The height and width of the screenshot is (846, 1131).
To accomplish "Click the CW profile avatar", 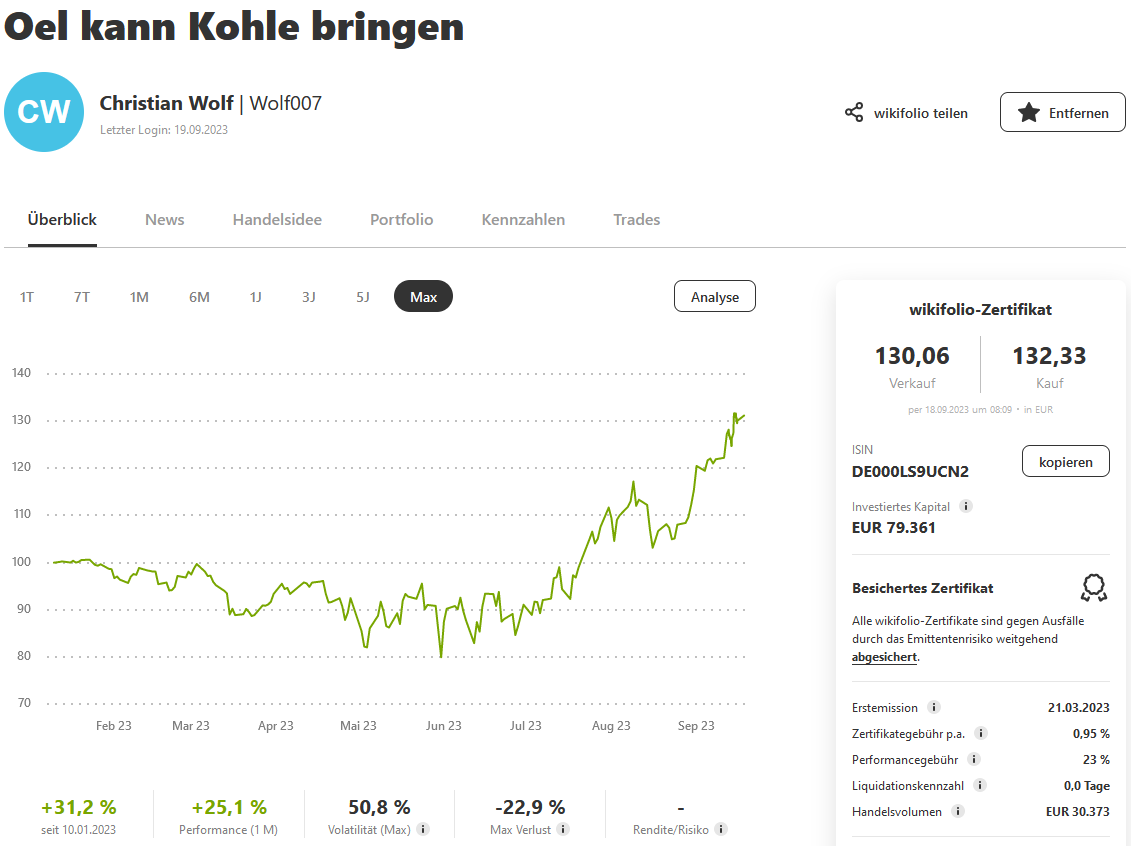I will (44, 112).
